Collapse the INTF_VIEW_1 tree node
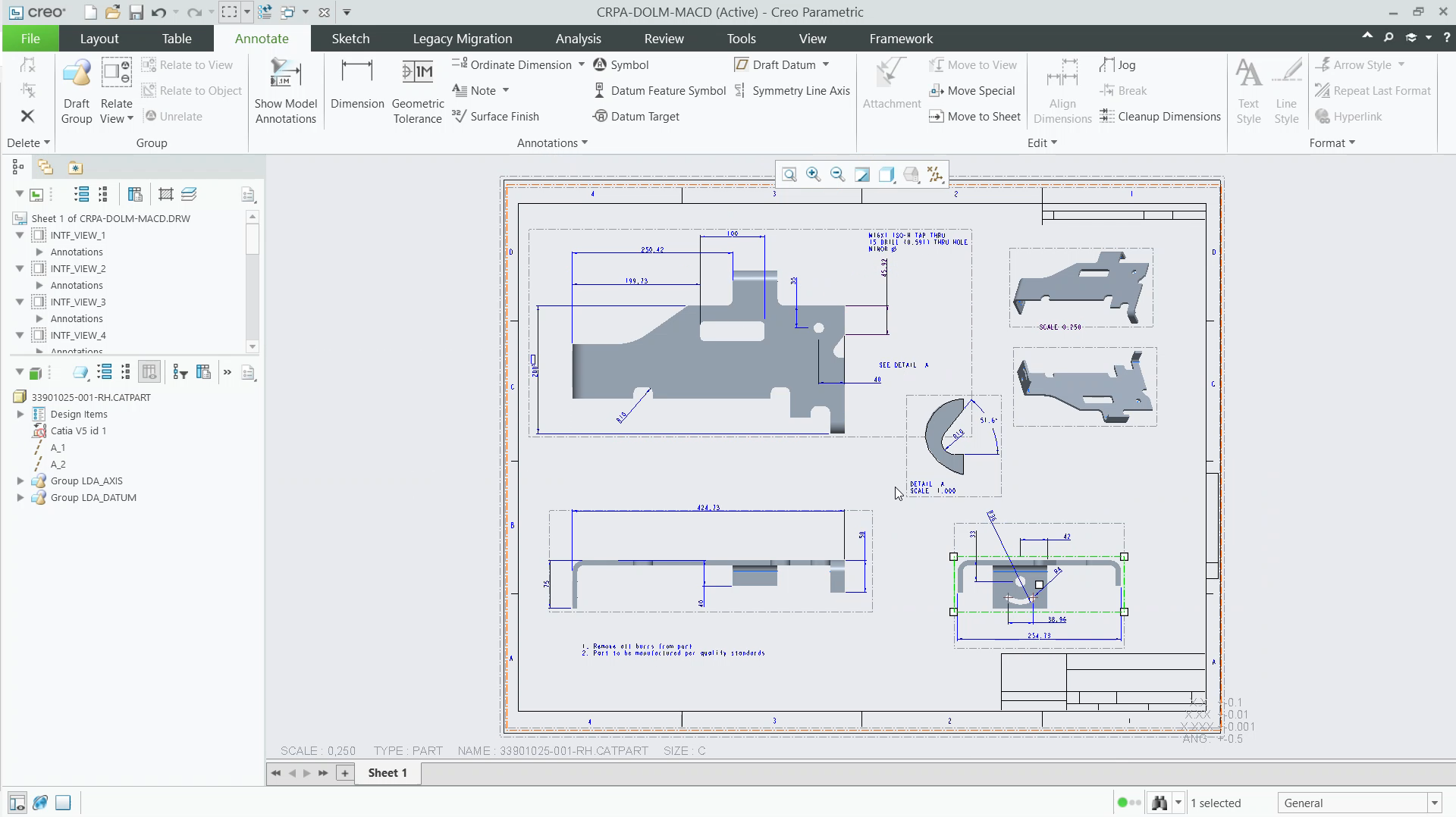This screenshot has height=817, width=1456. (x=20, y=235)
